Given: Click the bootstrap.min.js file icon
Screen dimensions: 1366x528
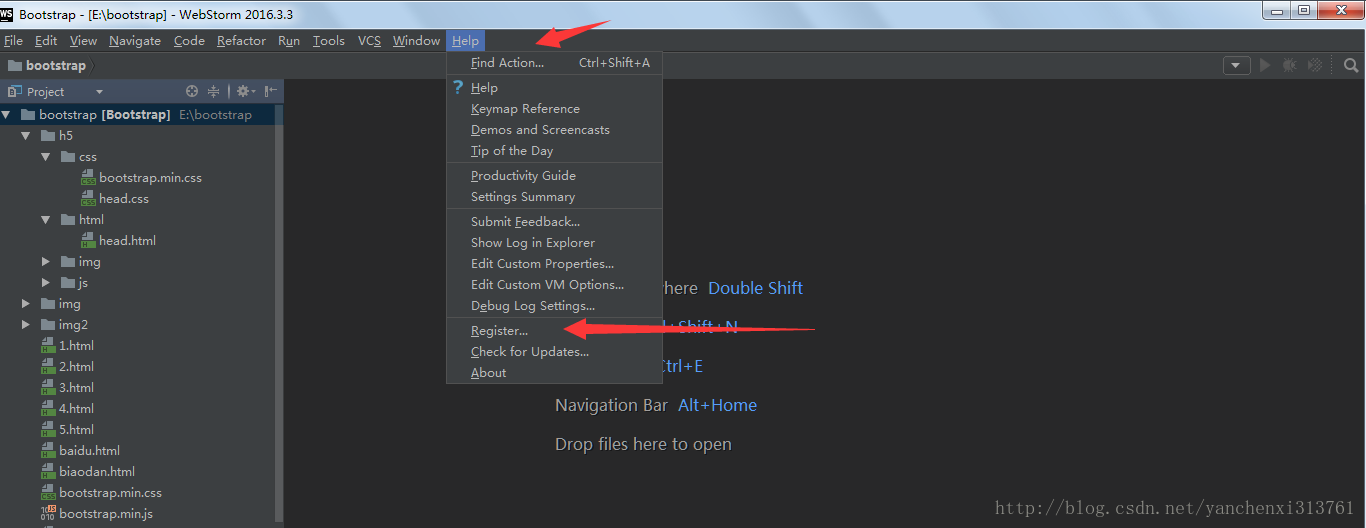Looking at the screenshot, I should pos(48,514).
